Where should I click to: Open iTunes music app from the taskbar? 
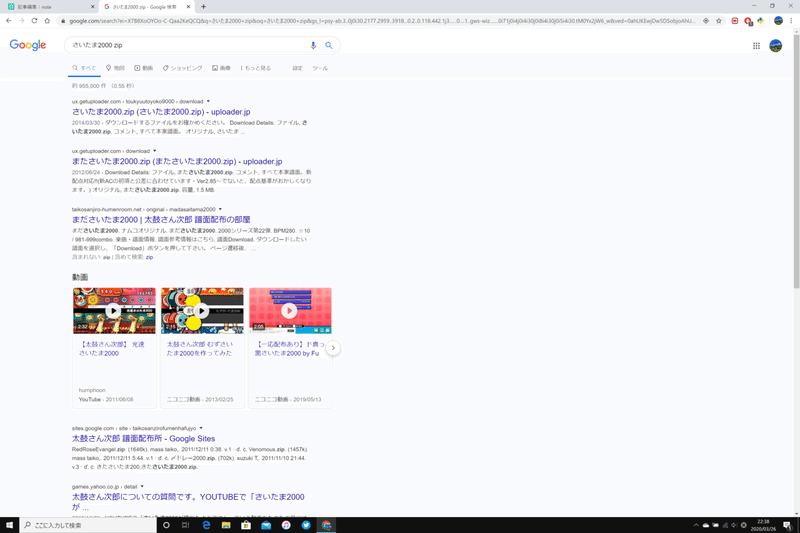[286, 525]
